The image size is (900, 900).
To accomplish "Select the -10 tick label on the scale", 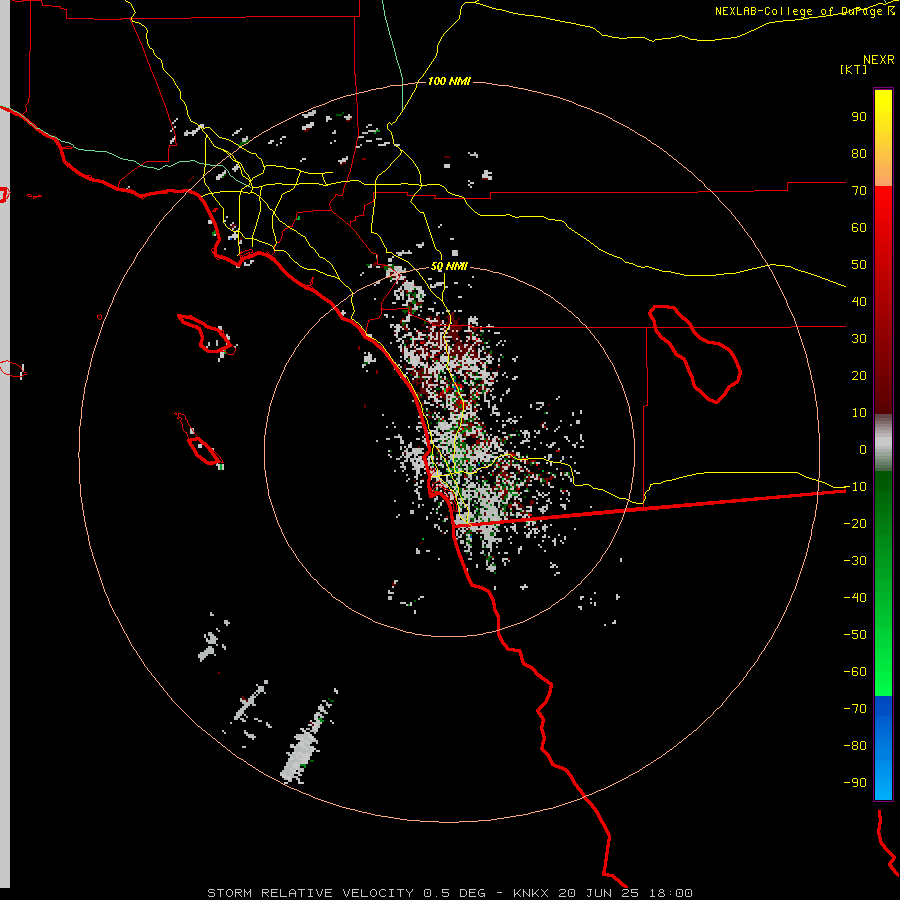I will [855, 487].
